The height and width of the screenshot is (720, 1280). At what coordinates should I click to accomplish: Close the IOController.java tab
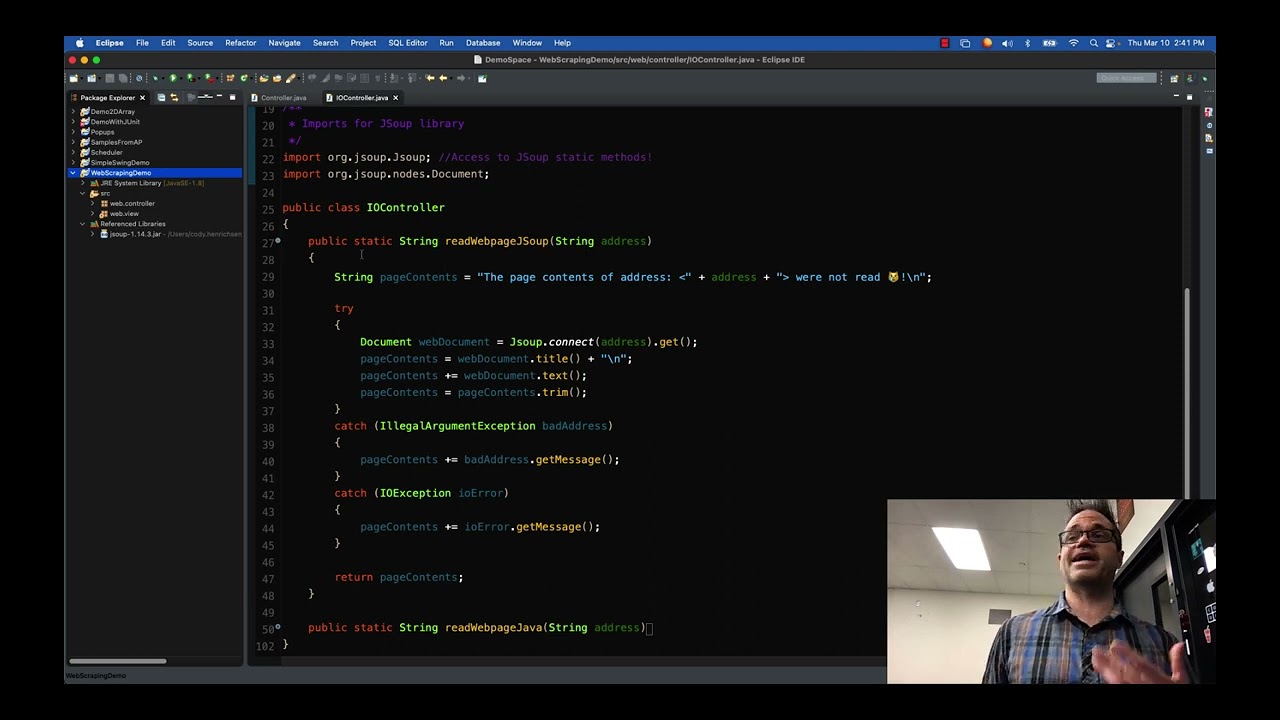pos(395,98)
